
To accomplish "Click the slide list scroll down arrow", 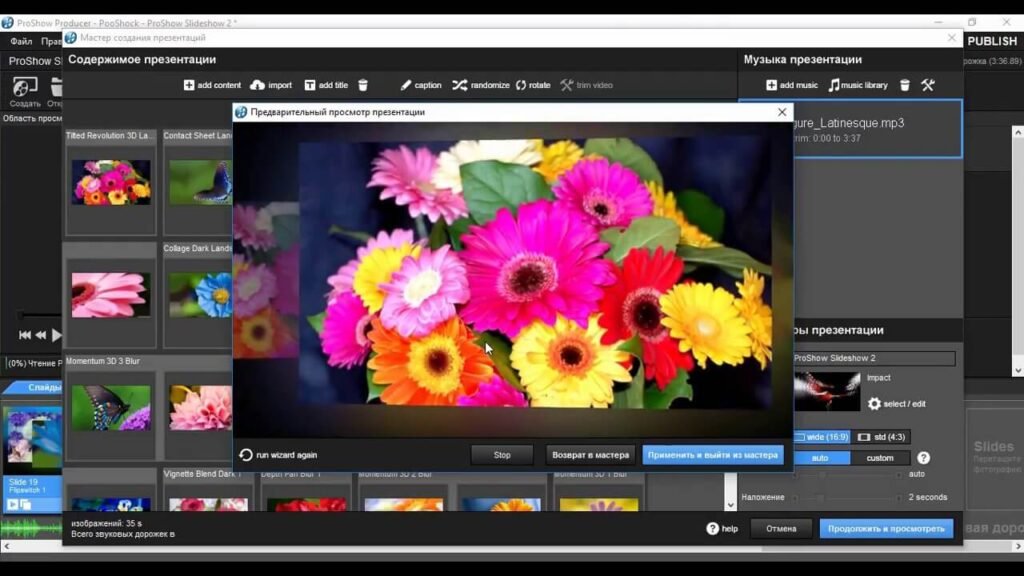I will (x=730, y=505).
